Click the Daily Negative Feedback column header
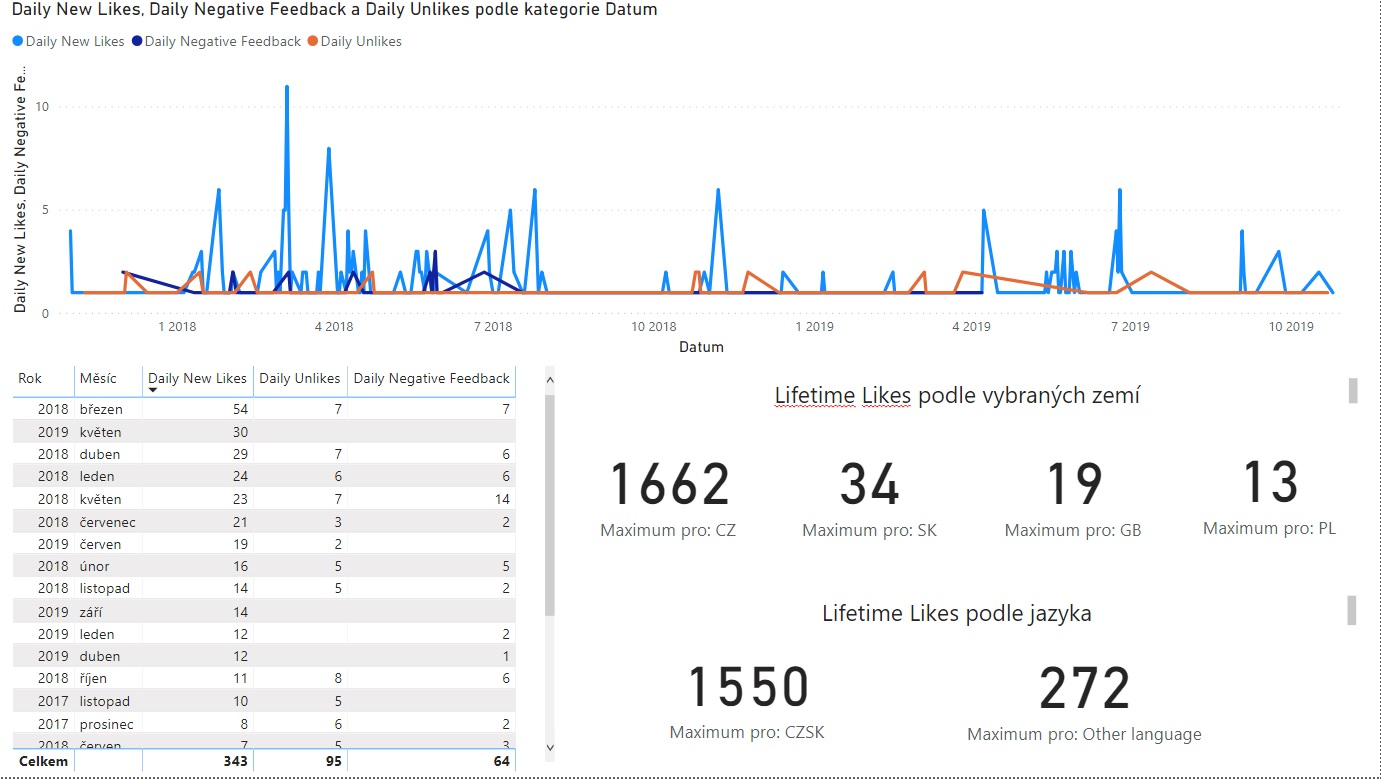This screenshot has width=1381, height=781. coord(431,379)
